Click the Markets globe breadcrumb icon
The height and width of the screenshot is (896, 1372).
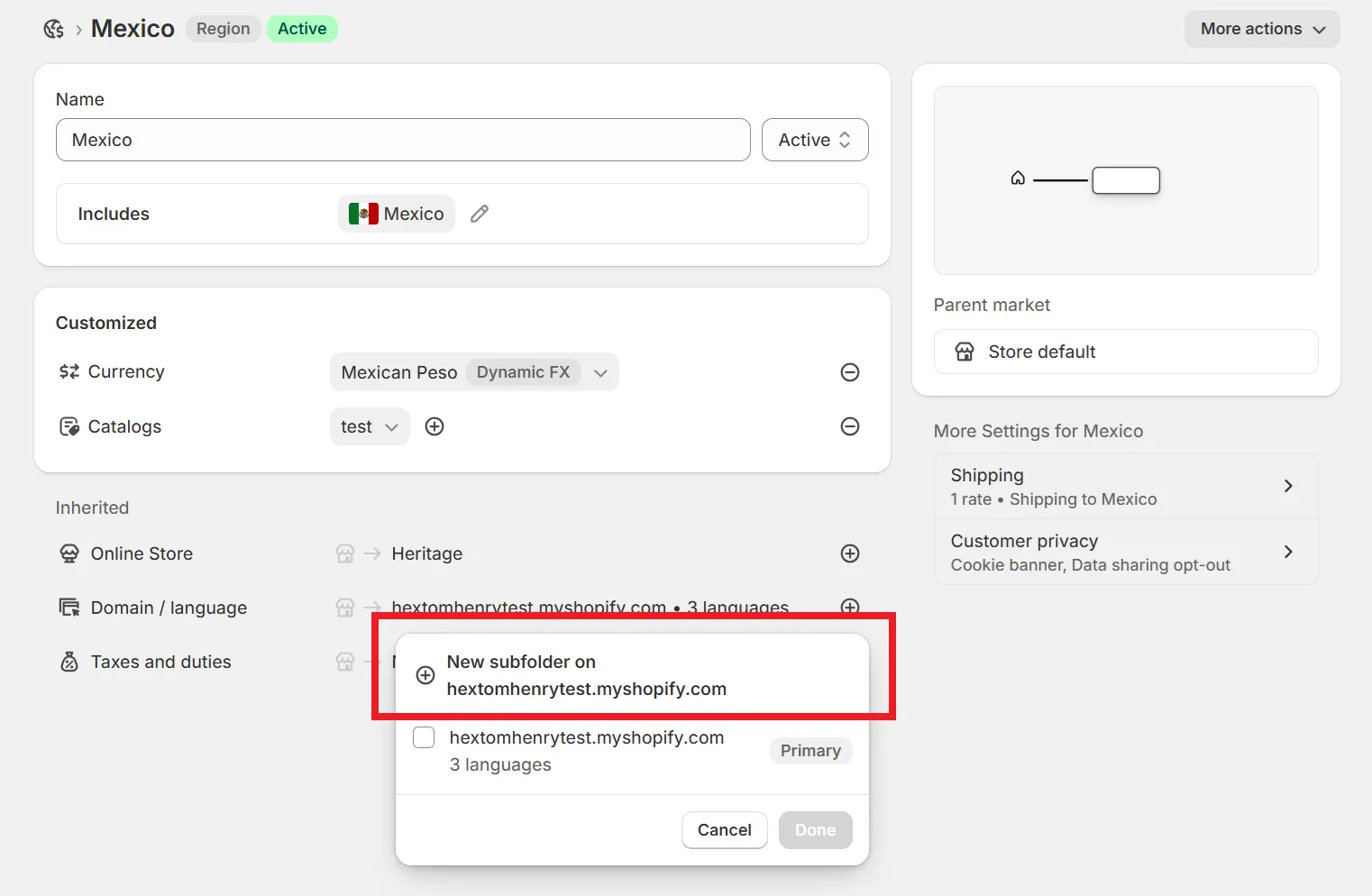[x=54, y=29]
